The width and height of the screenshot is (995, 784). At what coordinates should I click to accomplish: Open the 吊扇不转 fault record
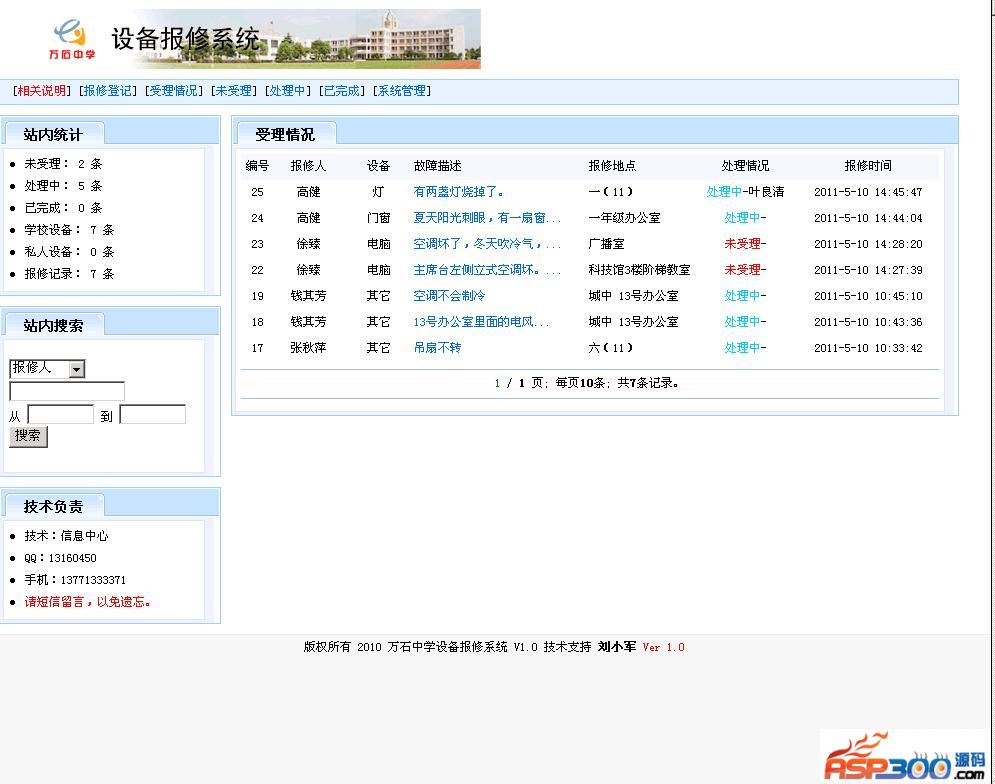[x=437, y=348]
